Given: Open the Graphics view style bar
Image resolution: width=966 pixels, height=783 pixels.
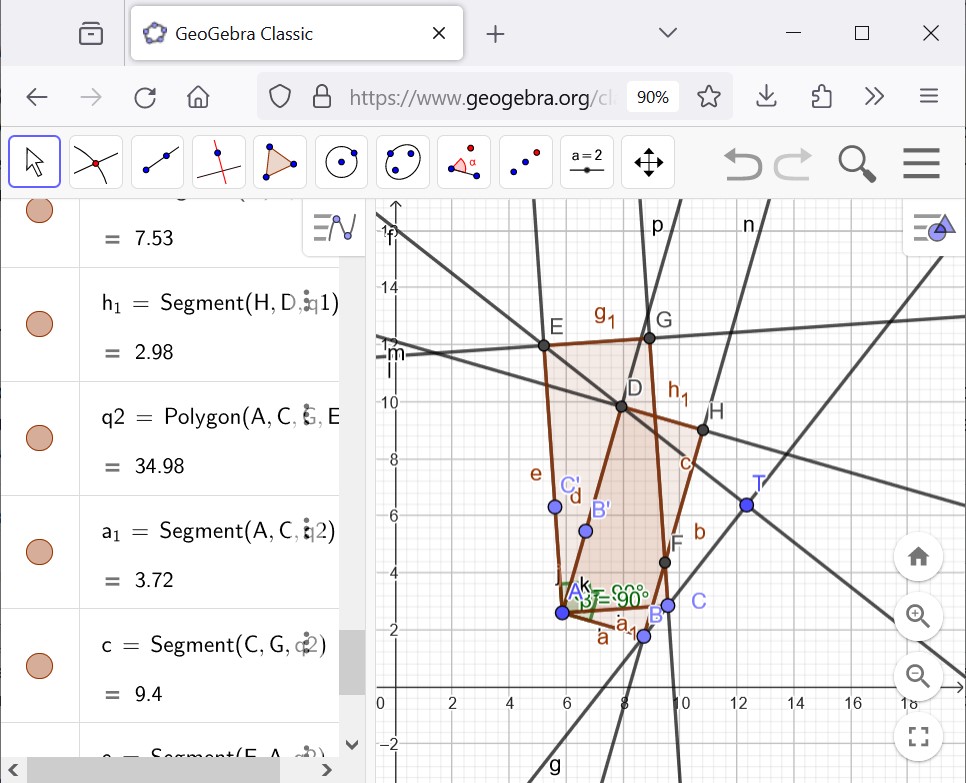Looking at the screenshot, I should (933, 227).
